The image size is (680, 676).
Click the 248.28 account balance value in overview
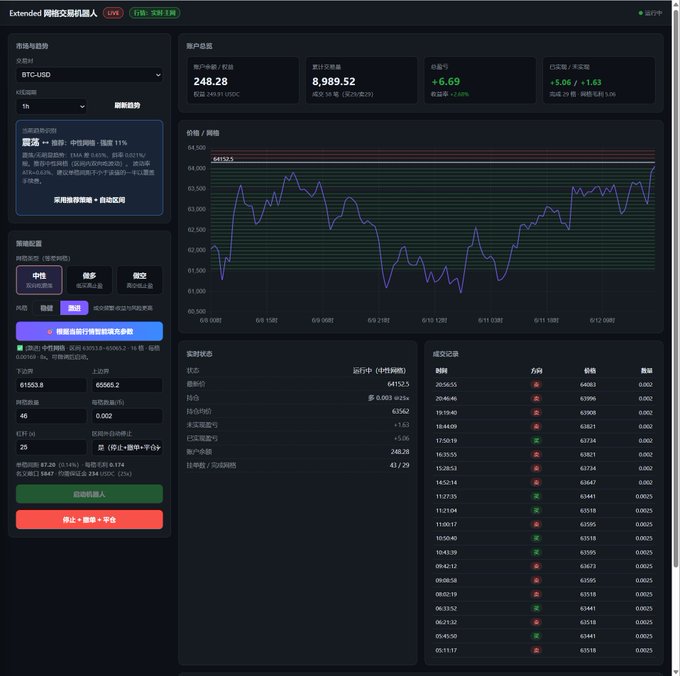[x=211, y=82]
